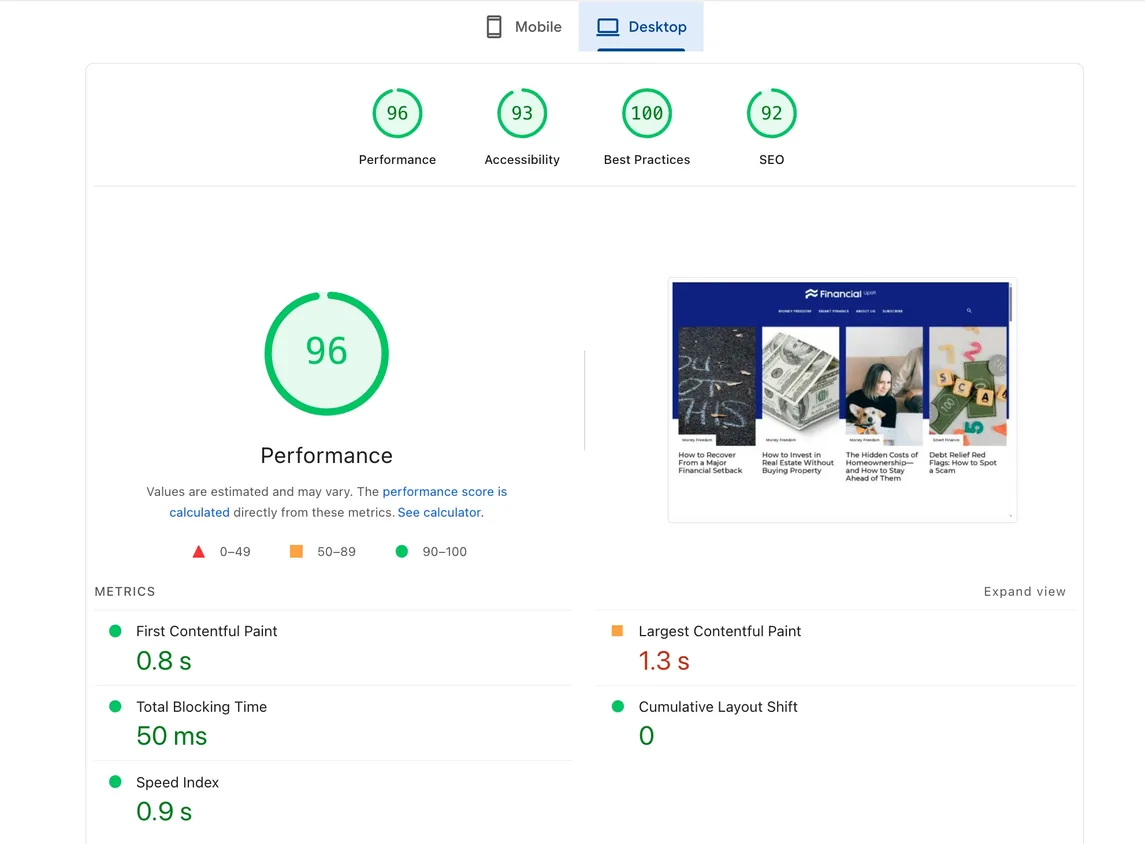Image resolution: width=1145 pixels, height=844 pixels.
Task: Open the Best Practices score gauge 100
Action: pos(647,113)
